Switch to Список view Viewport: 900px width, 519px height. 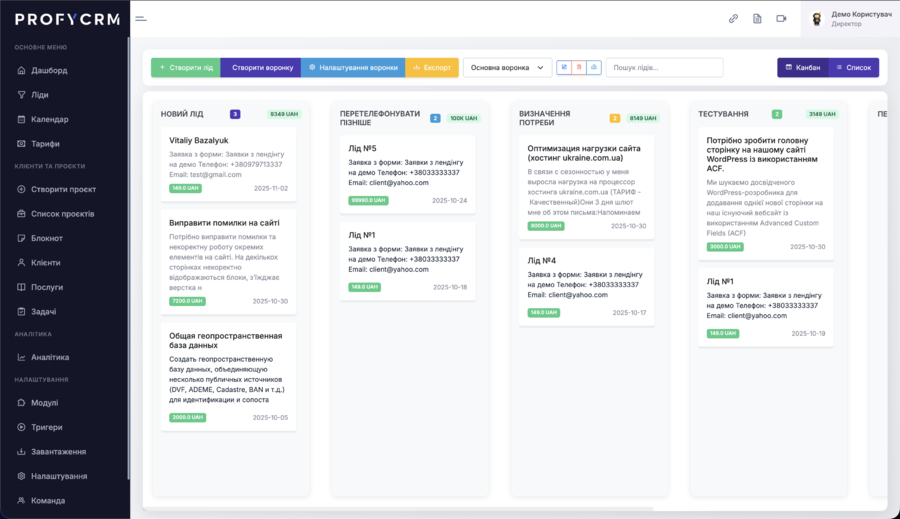853,67
